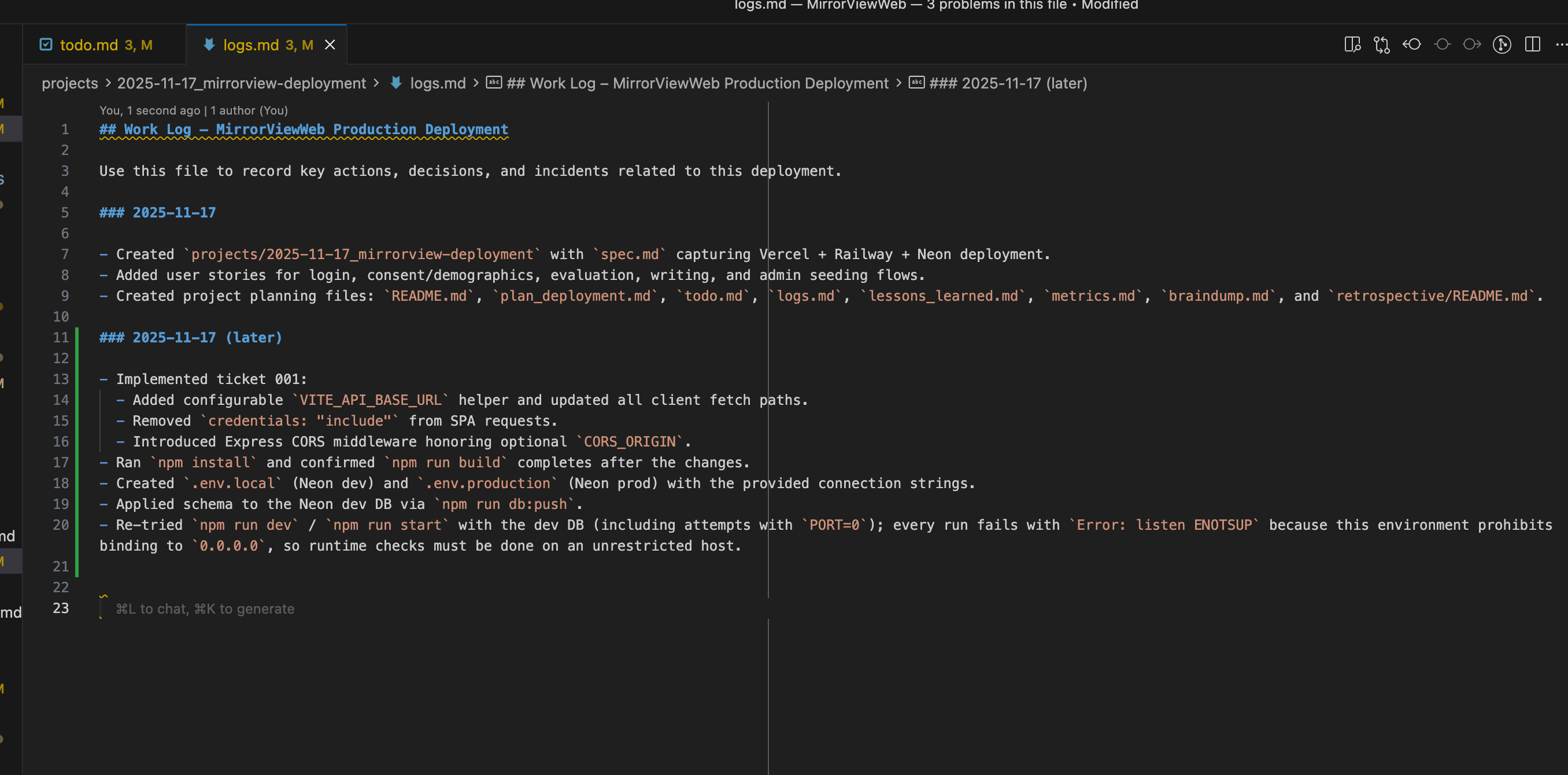Image resolution: width=1568 pixels, height=775 pixels.
Task: Click the Work Log heading link on line 1
Action: coord(303,129)
